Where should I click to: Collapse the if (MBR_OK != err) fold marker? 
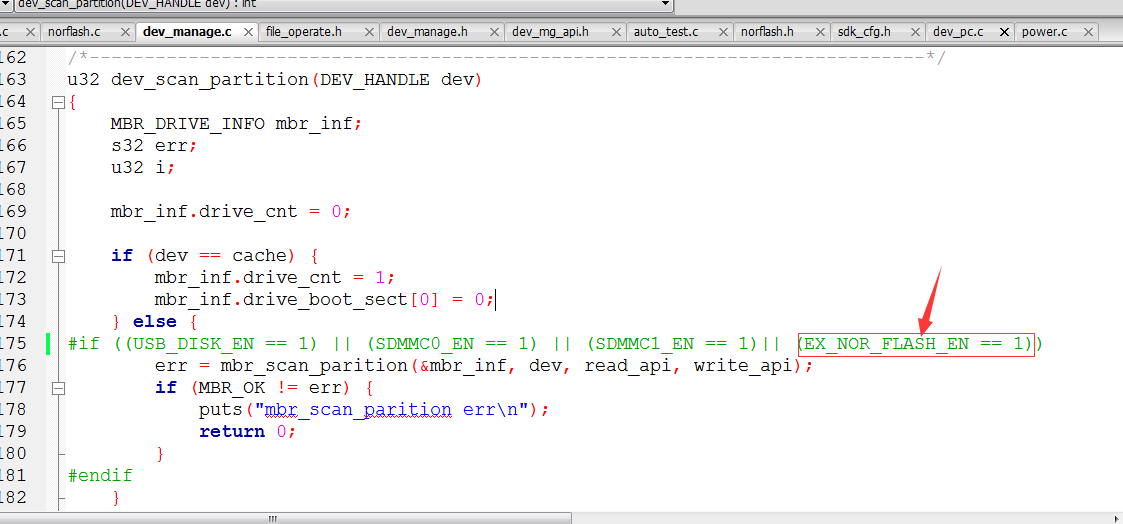[59, 388]
